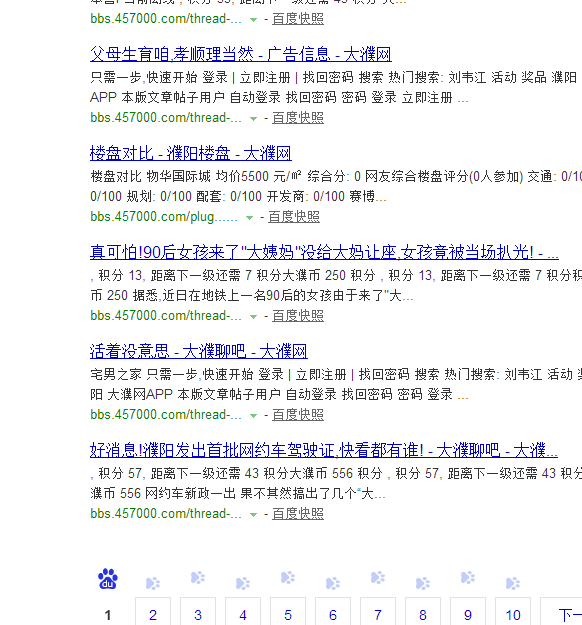Viewport: 582px width, 625px height.
Task: Click paw icon above page 6
Action: 333,583
